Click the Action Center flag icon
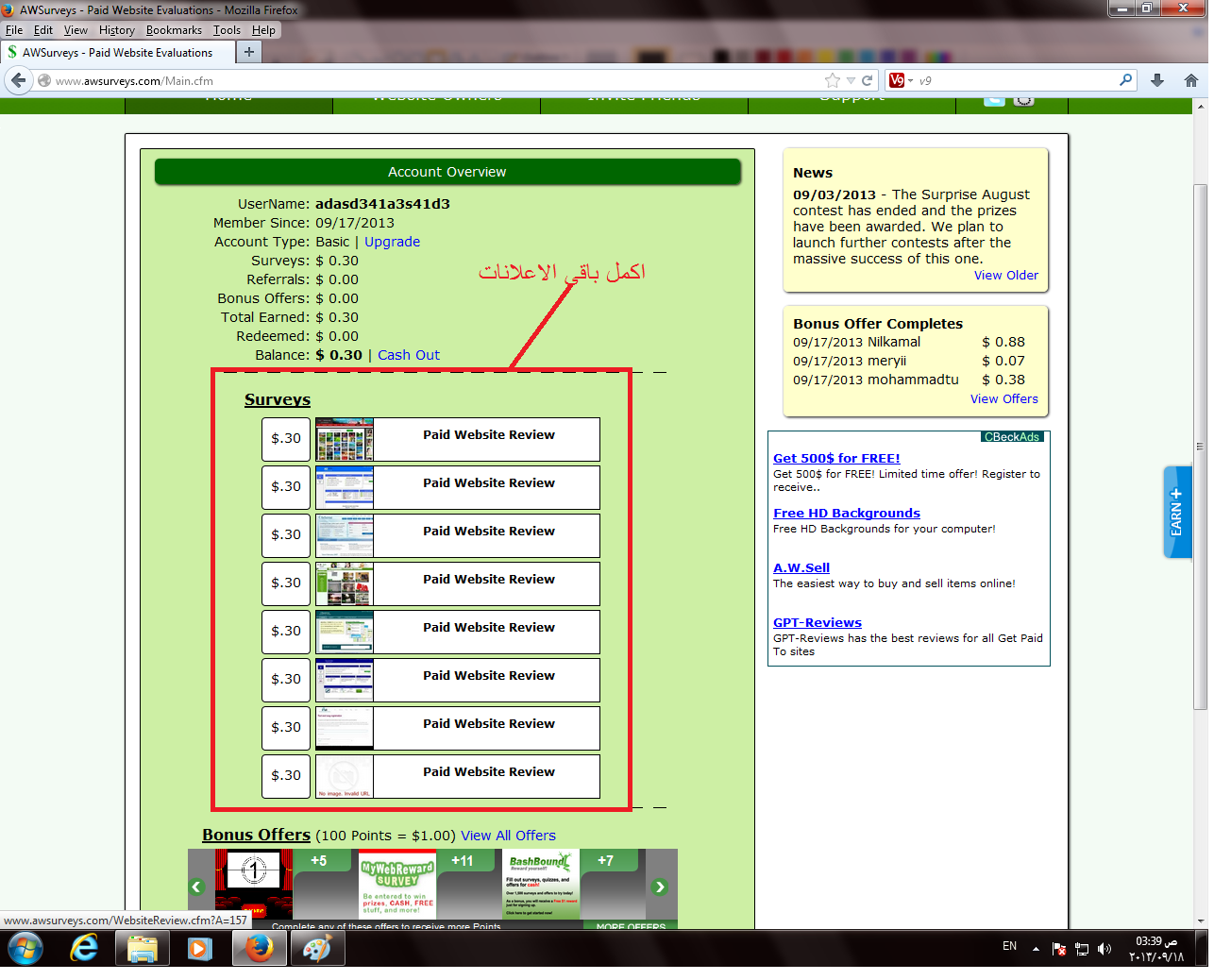1214x980 pixels. coord(1059,948)
